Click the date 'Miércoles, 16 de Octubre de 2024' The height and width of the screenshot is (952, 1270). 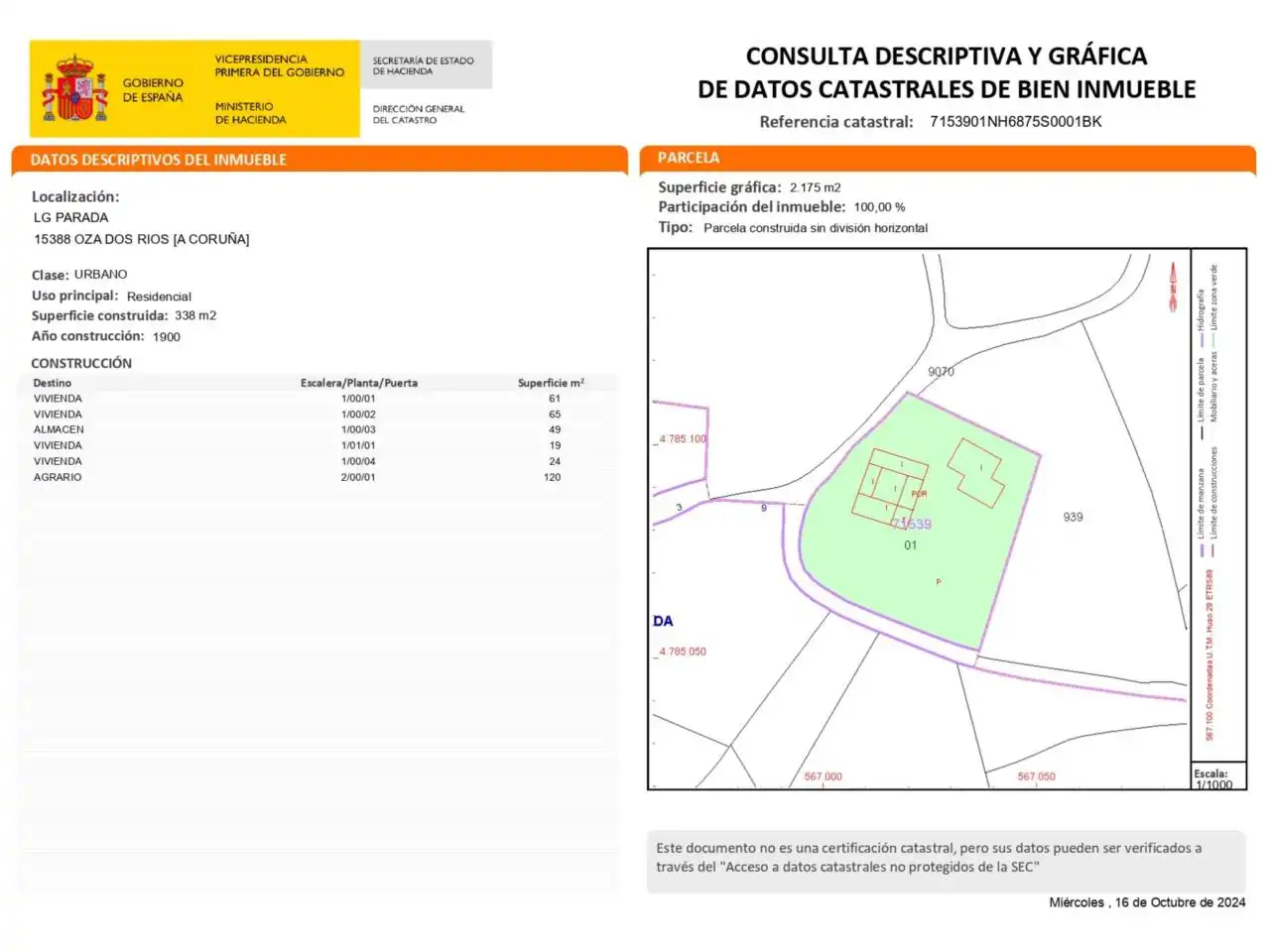tap(1147, 902)
